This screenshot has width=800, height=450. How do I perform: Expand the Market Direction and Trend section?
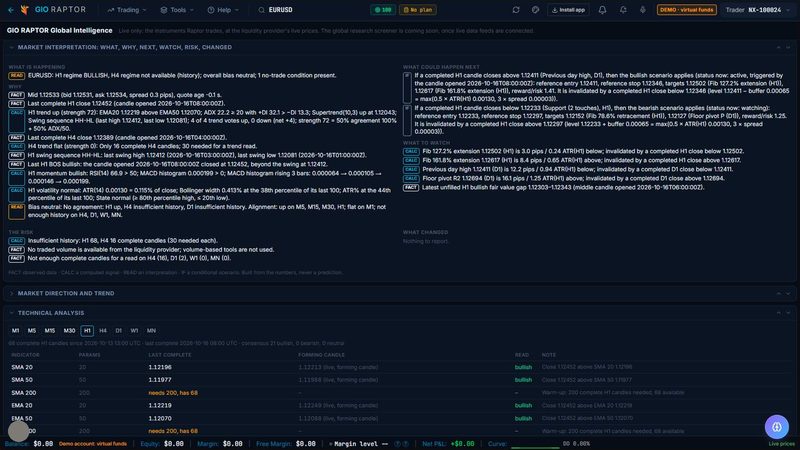coord(11,293)
